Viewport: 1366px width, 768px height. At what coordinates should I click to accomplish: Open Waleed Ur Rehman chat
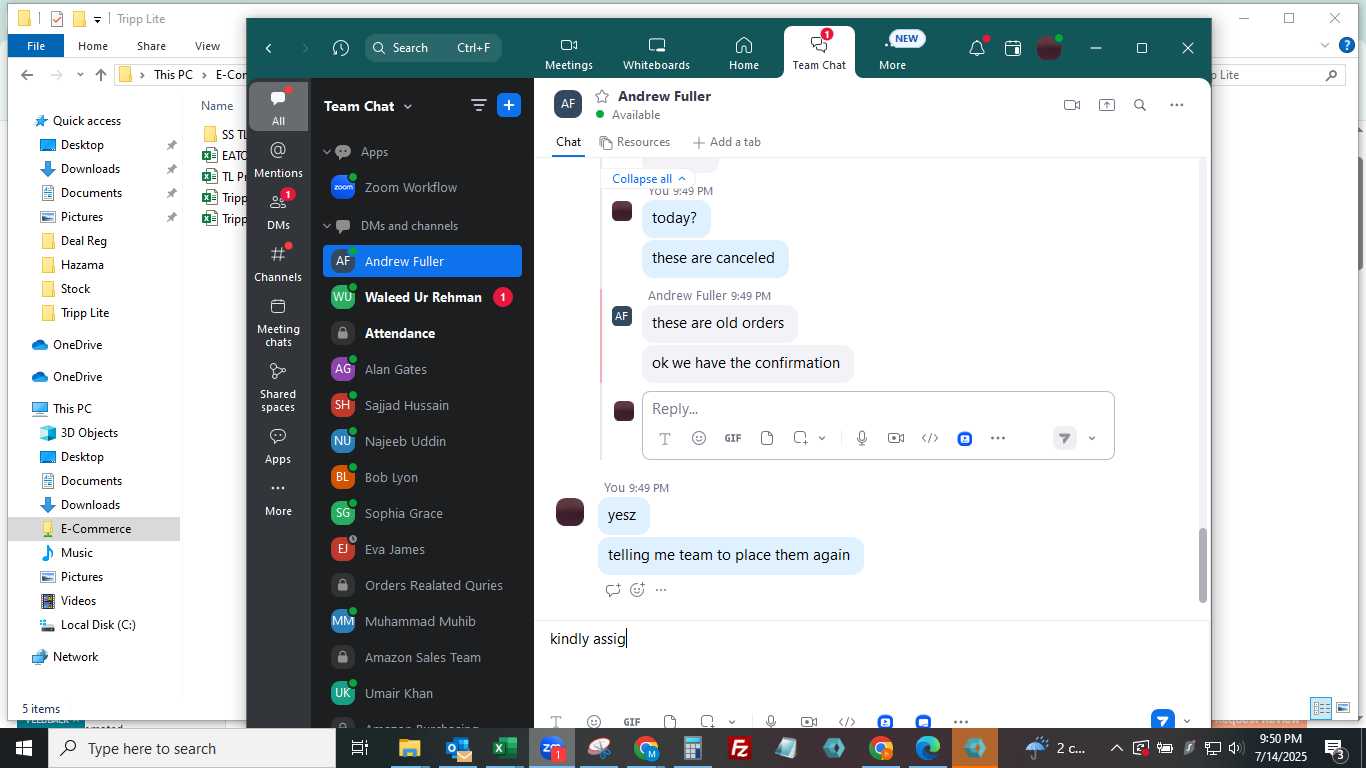point(422,297)
